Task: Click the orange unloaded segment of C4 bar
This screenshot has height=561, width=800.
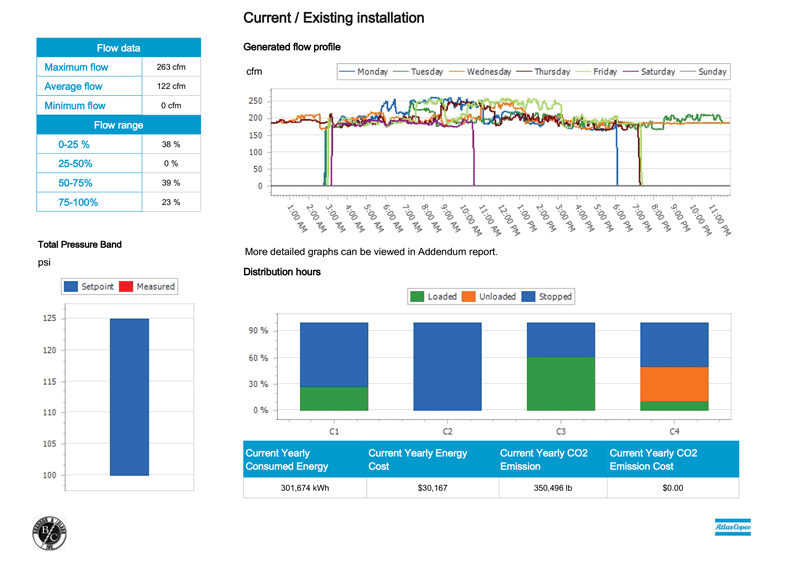Action: point(674,385)
